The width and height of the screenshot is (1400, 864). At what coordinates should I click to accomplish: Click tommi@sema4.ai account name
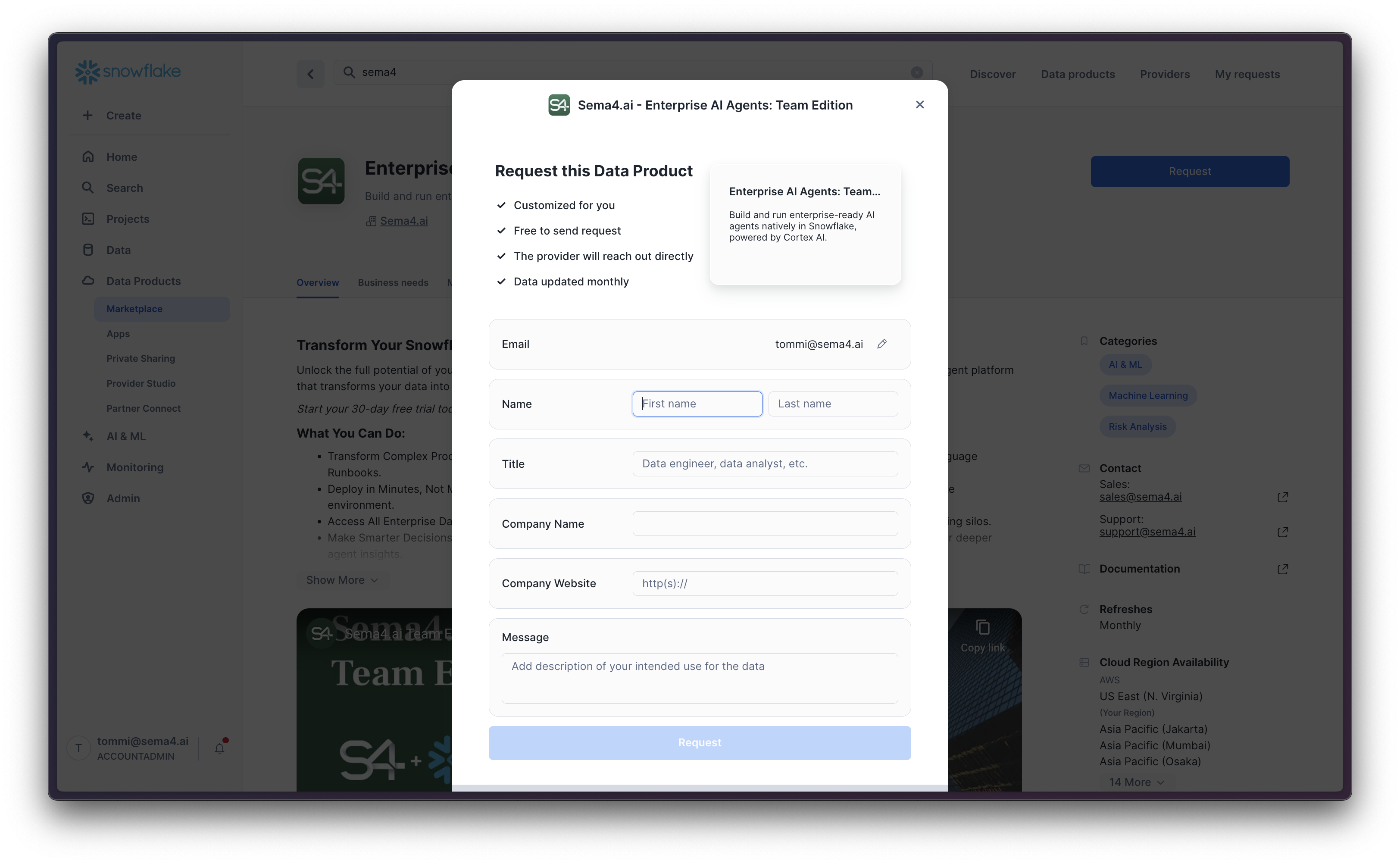[x=142, y=741]
